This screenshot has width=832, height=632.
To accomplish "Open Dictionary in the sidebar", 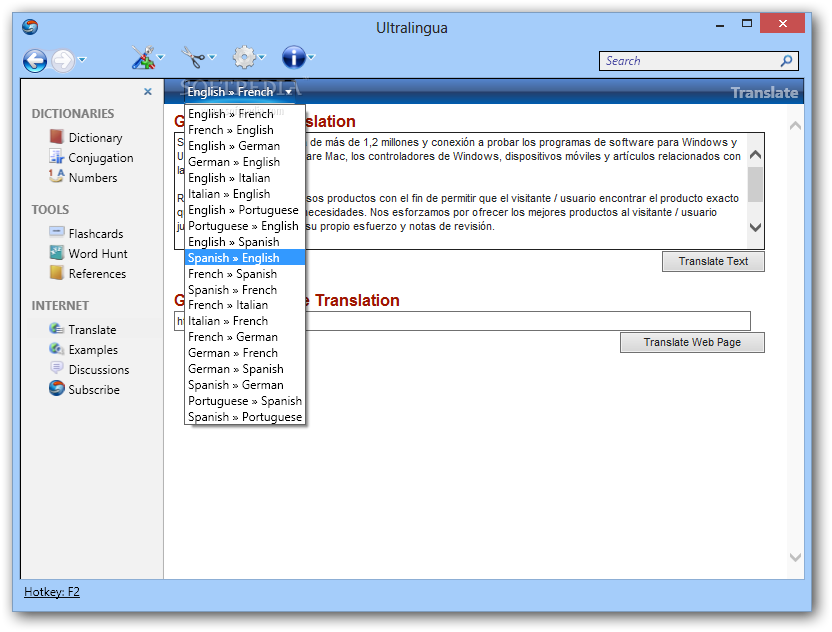I will (x=95, y=137).
